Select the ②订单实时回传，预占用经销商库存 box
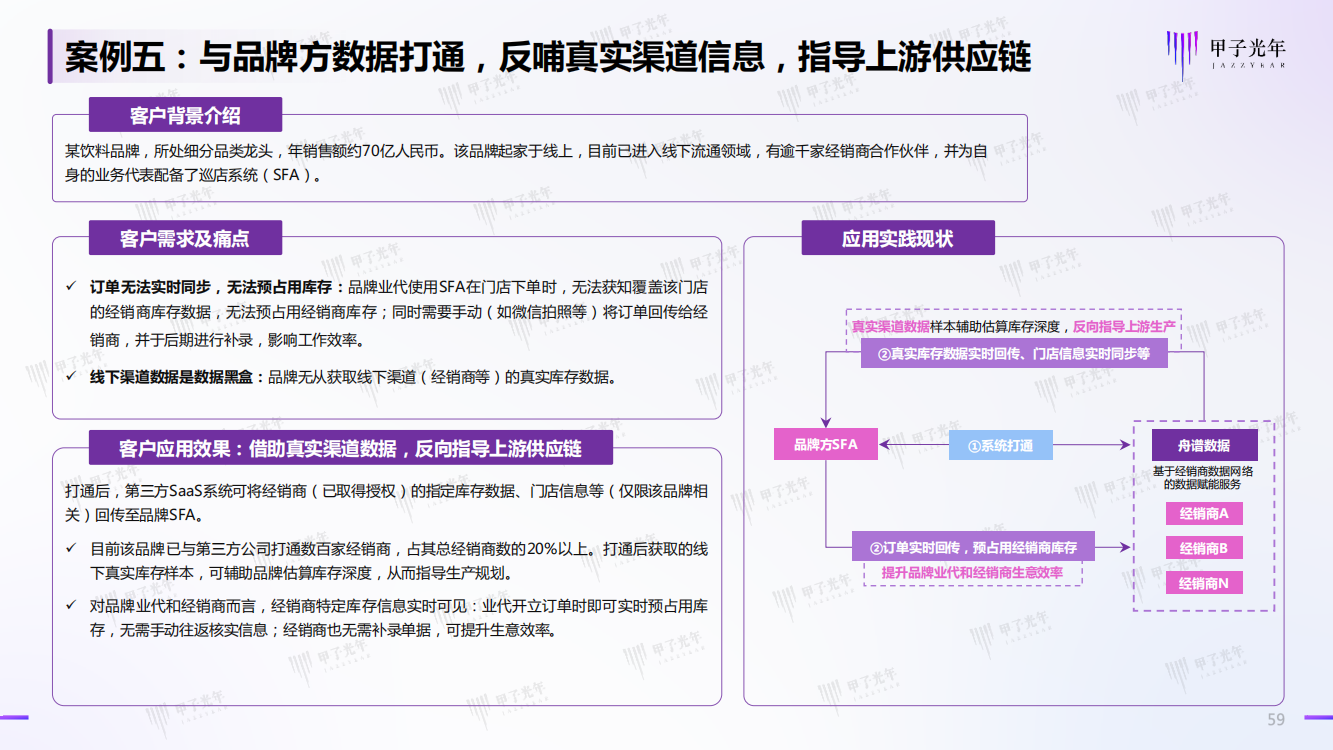The image size is (1333, 750). (x=973, y=547)
